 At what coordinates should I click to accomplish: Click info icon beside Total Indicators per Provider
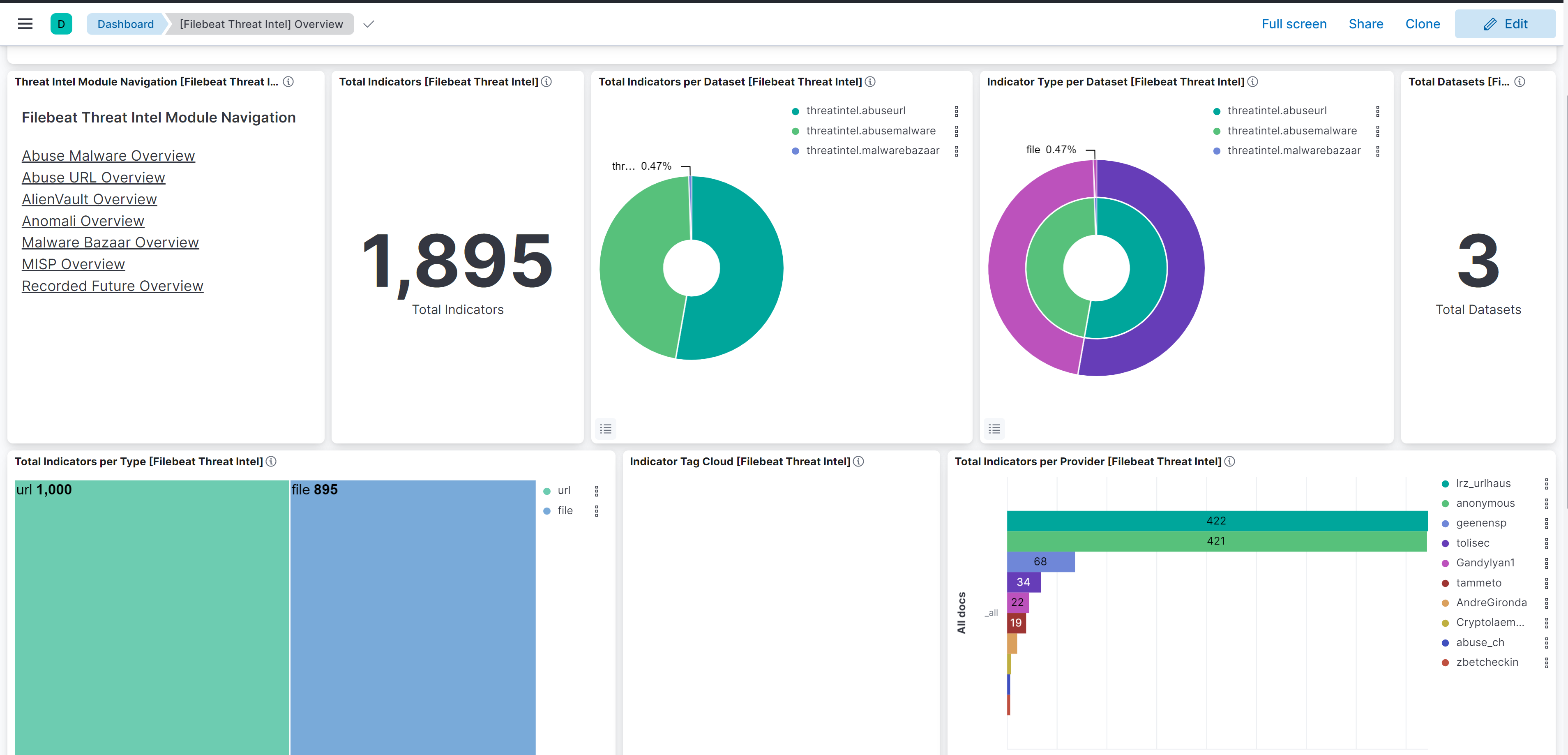tap(1229, 462)
